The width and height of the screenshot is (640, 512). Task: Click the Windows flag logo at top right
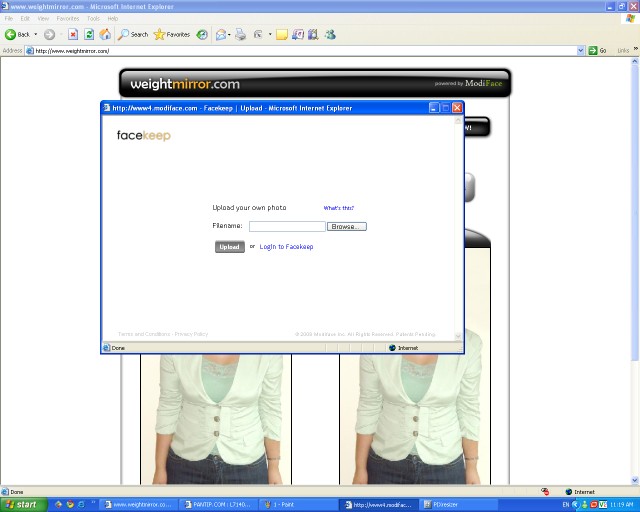coord(631,19)
